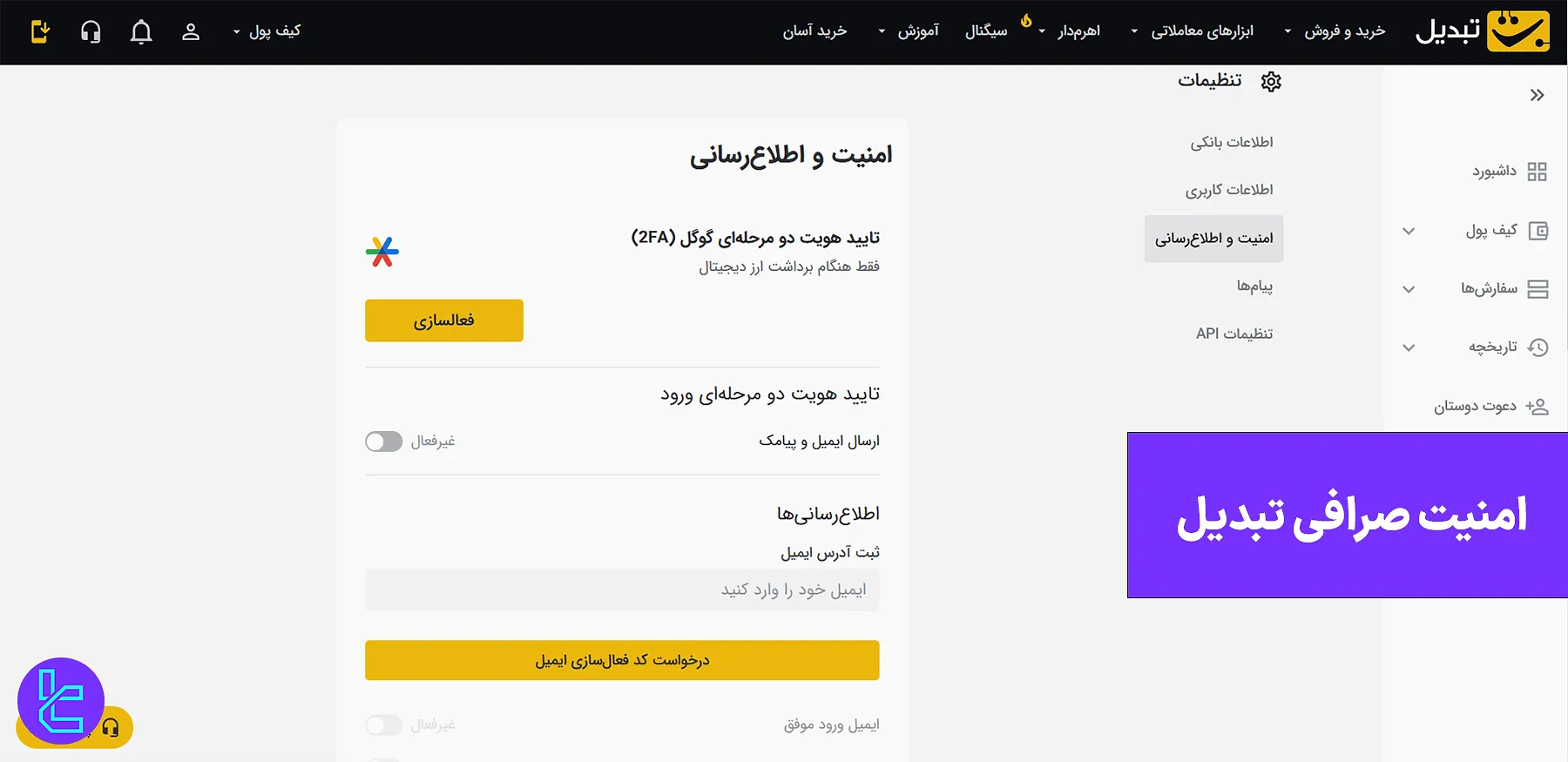Screen dimensions: 1568x762
Task: Select تنظیمات API settings tab
Action: click(x=1234, y=334)
